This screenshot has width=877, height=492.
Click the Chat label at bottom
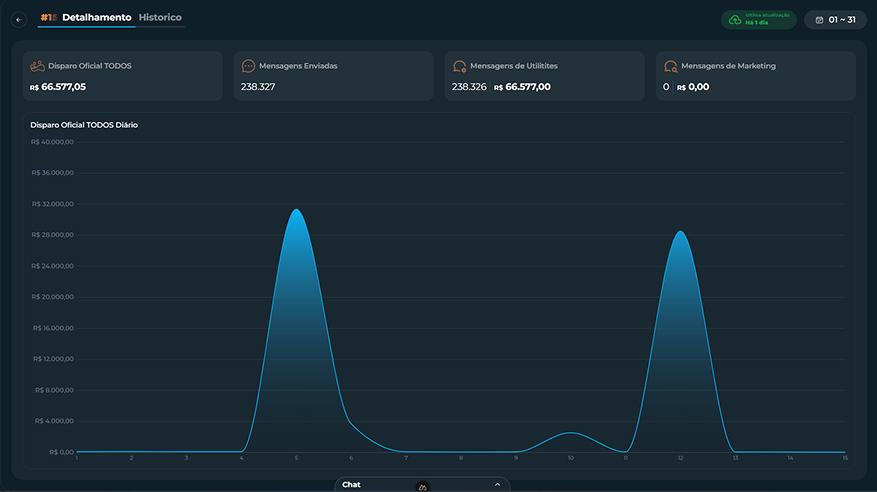tap(351, 485)
